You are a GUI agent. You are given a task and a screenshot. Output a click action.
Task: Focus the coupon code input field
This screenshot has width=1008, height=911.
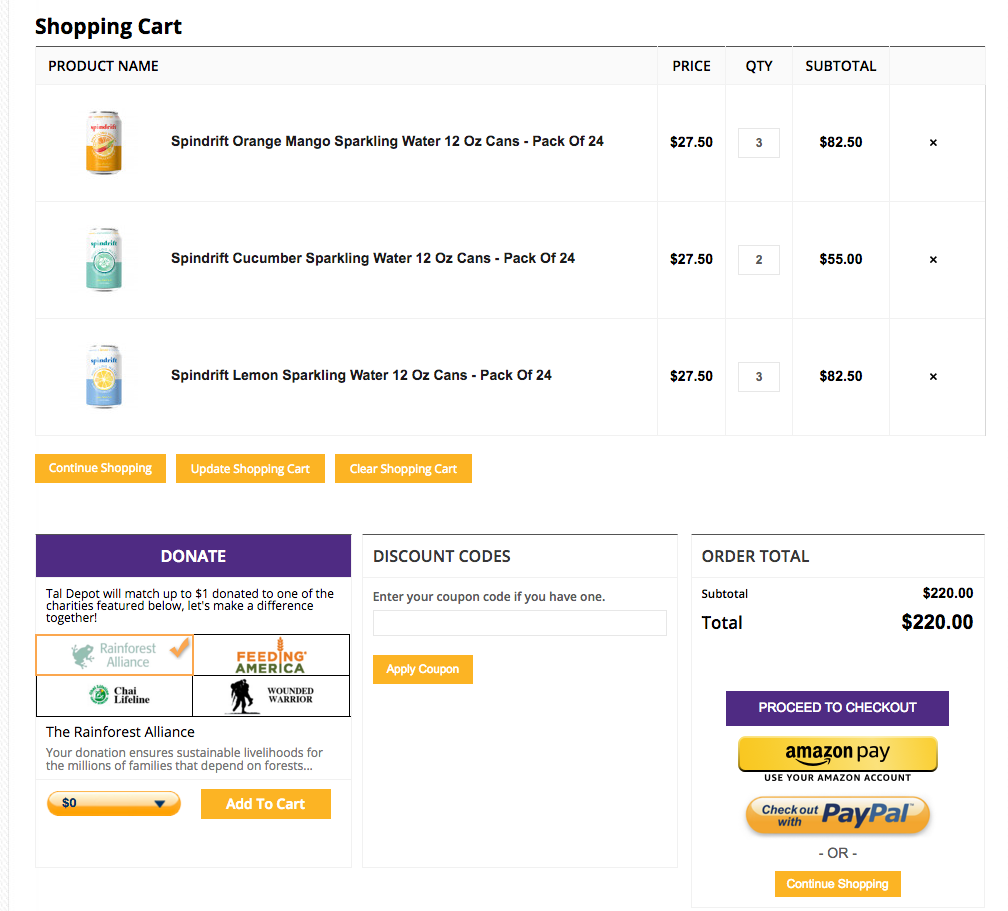point(519,623)
